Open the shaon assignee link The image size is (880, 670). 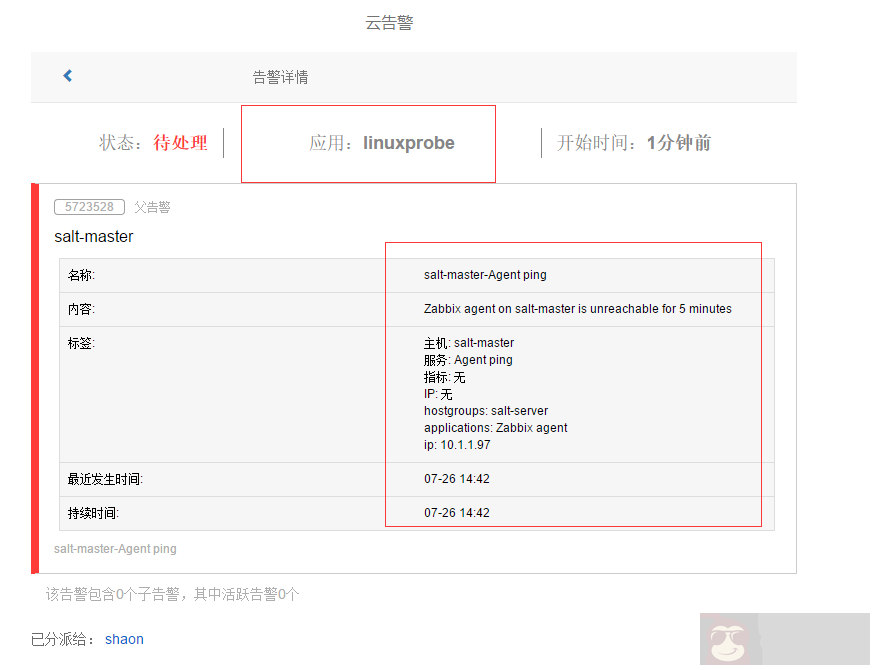click(124, 638)
